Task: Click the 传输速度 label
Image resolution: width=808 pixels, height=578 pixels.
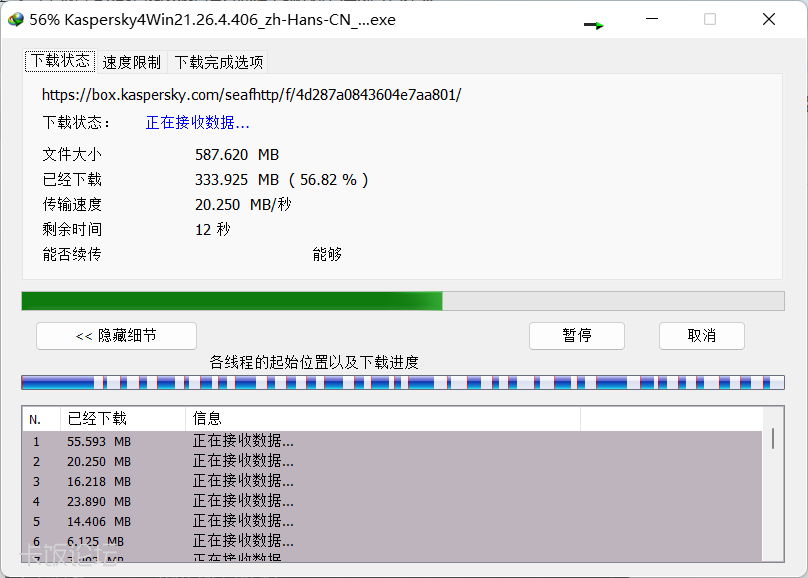Action: 72,205
